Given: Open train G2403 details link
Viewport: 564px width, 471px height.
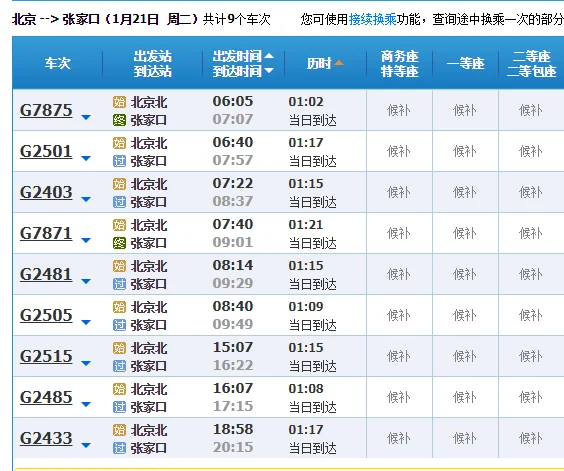Looking at the screenshot, I should tap(46, 192).
